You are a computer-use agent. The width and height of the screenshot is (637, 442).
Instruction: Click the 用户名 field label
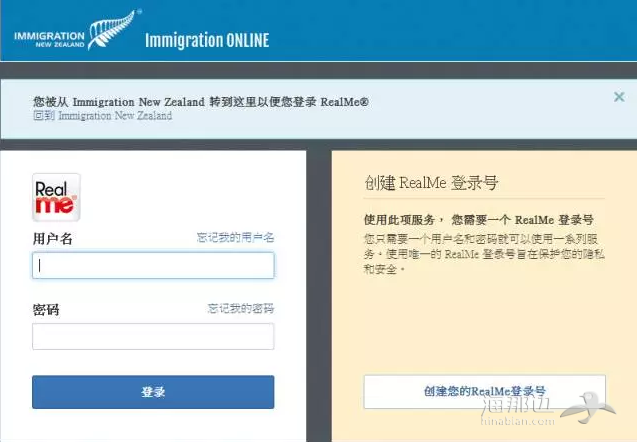(53, 238)
